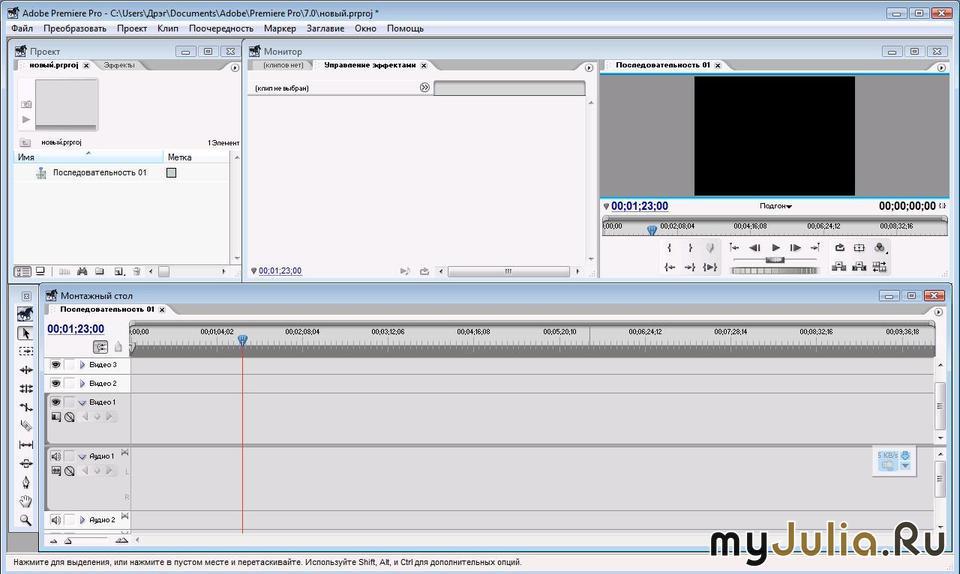The height and width of the screenshot is (574, 960).
Task: Select the Rate Stretch tool
Action: point(26,407)
